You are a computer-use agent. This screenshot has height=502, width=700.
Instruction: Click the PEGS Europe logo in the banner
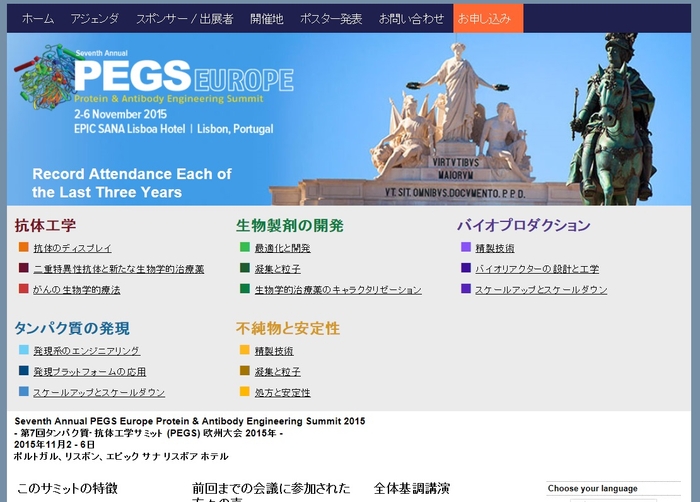(184, 76)
